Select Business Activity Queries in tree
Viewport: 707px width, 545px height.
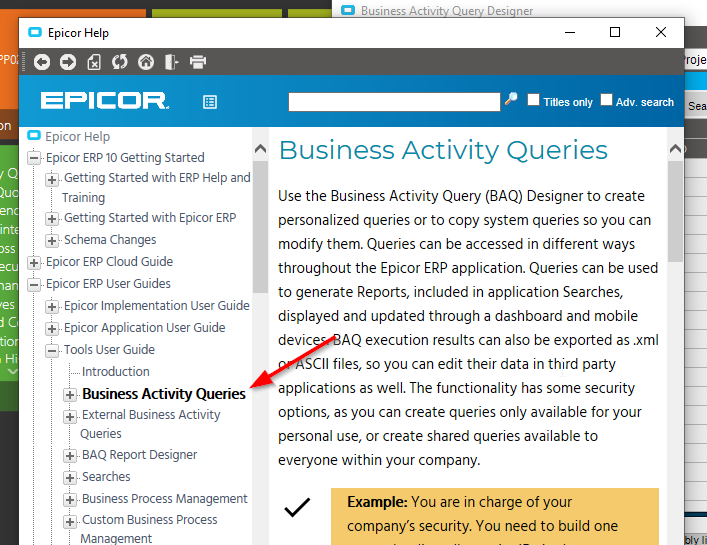(x=164, y=394)
